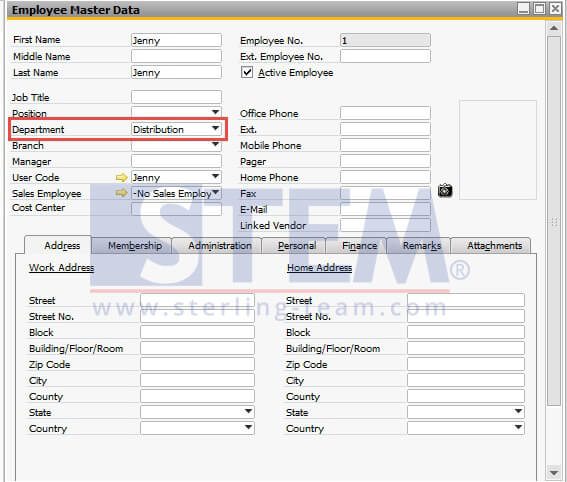The width and height of the screenshot is (567, 482).
Task: Click the Home Address Block field
Action: [466, 332]
